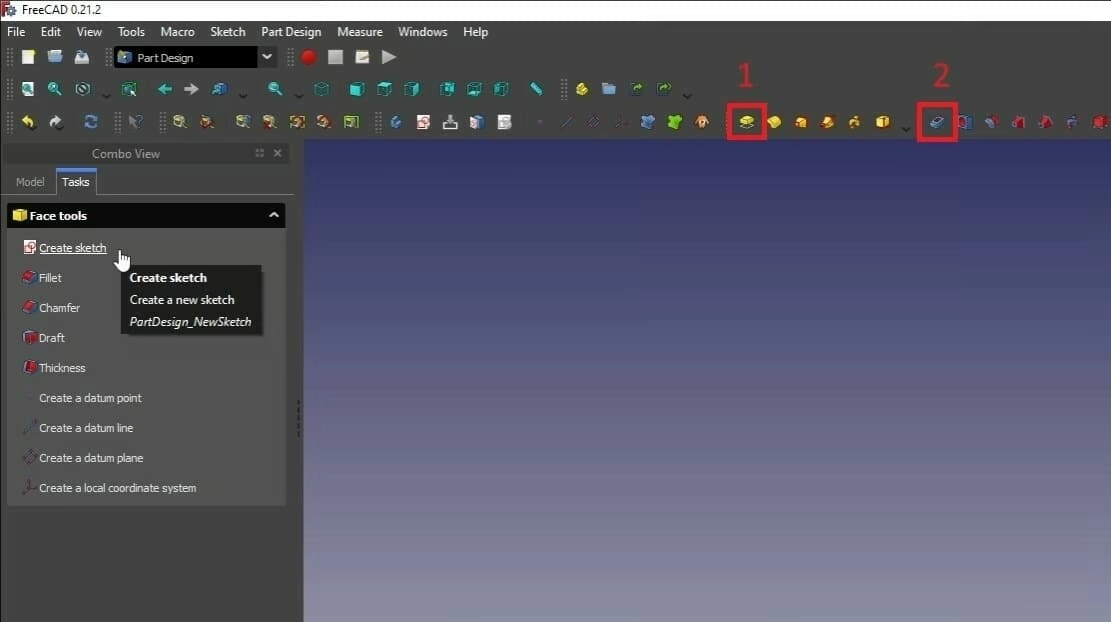
Task: Select the Pad tool highlighted as 1
Action: click(x=746, y=121)
